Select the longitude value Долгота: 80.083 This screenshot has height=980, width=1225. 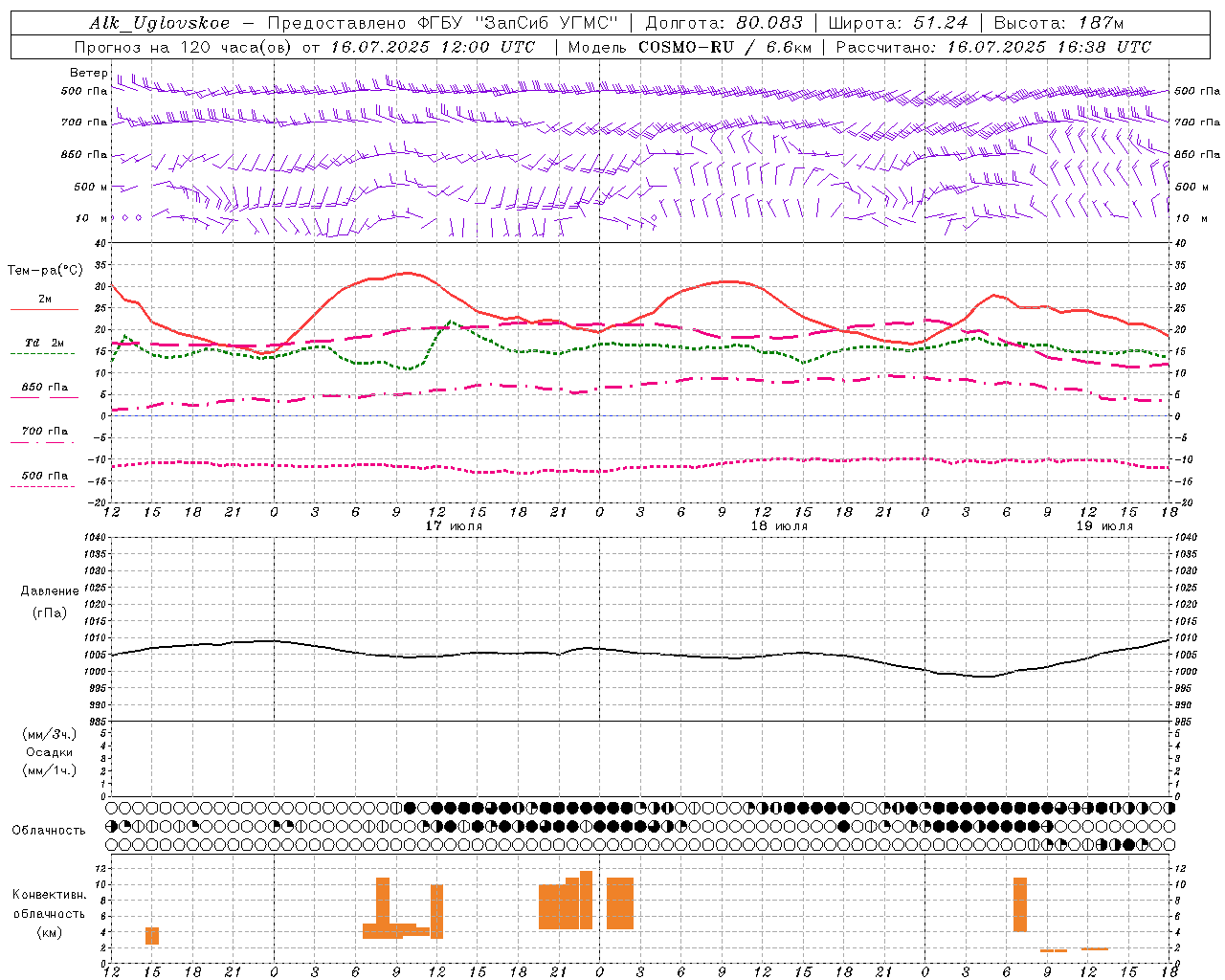[724, 23]
